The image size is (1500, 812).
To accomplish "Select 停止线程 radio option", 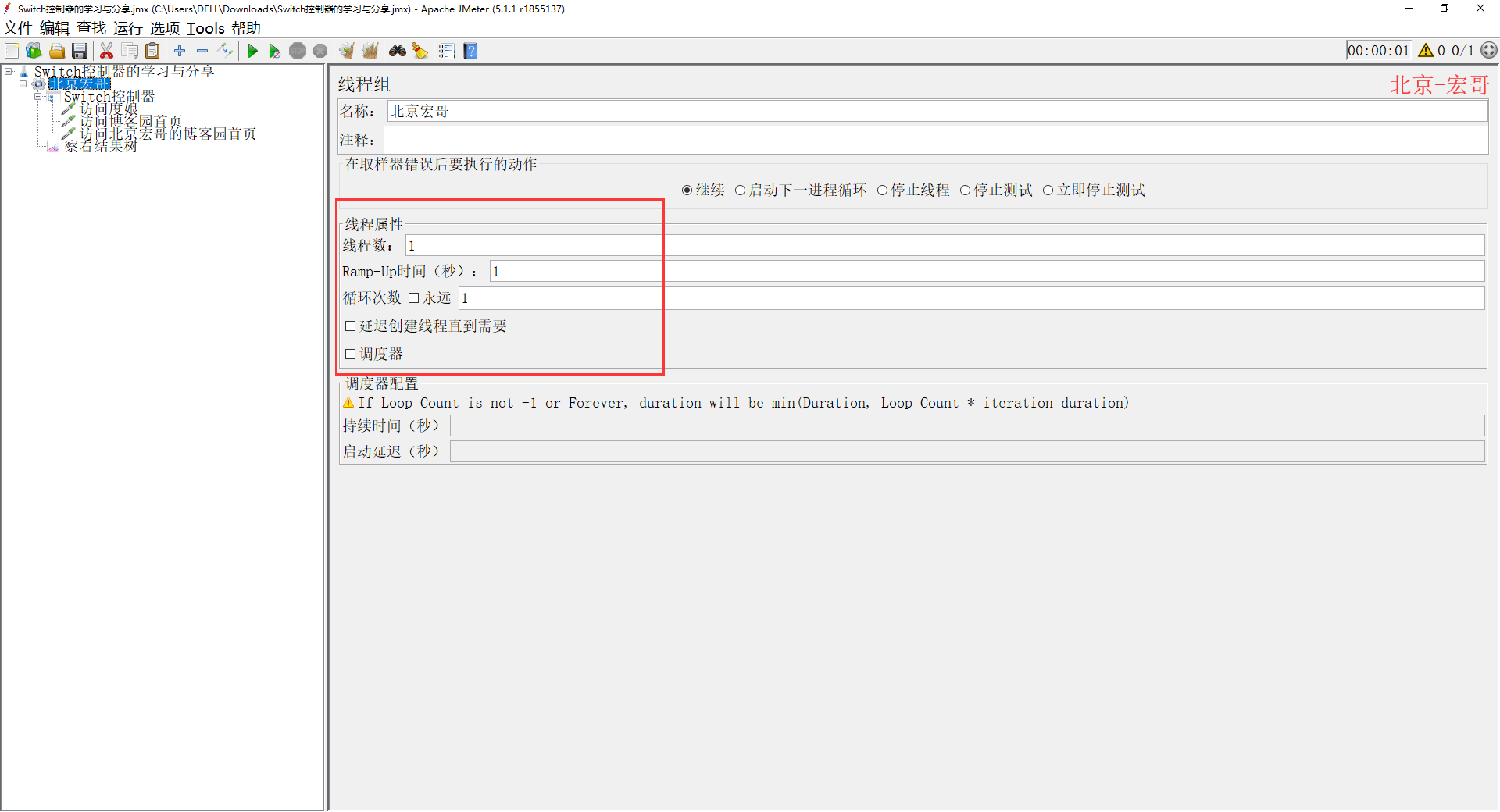I will point(882,191).
